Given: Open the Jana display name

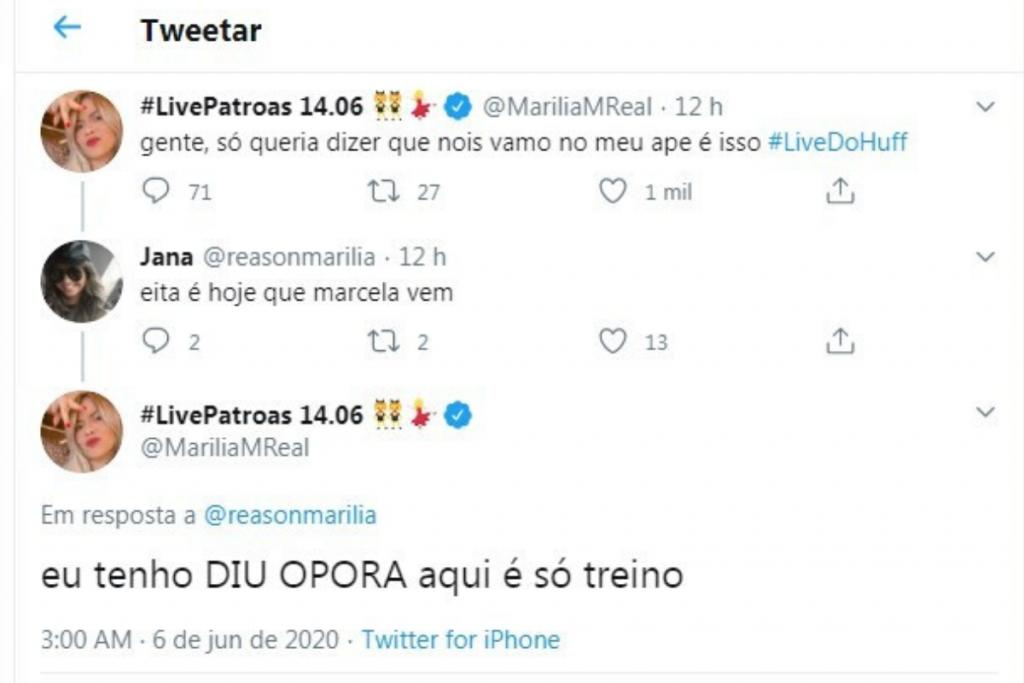Looking at the screenshot, I should click(167, 257).
